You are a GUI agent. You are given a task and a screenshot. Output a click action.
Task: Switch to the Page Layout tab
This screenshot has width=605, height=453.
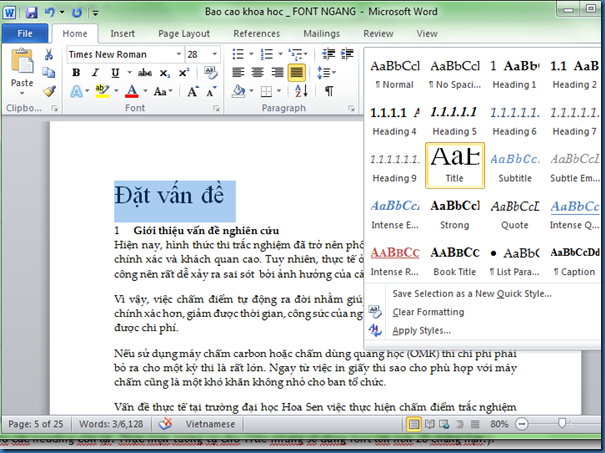coord(184,34)
